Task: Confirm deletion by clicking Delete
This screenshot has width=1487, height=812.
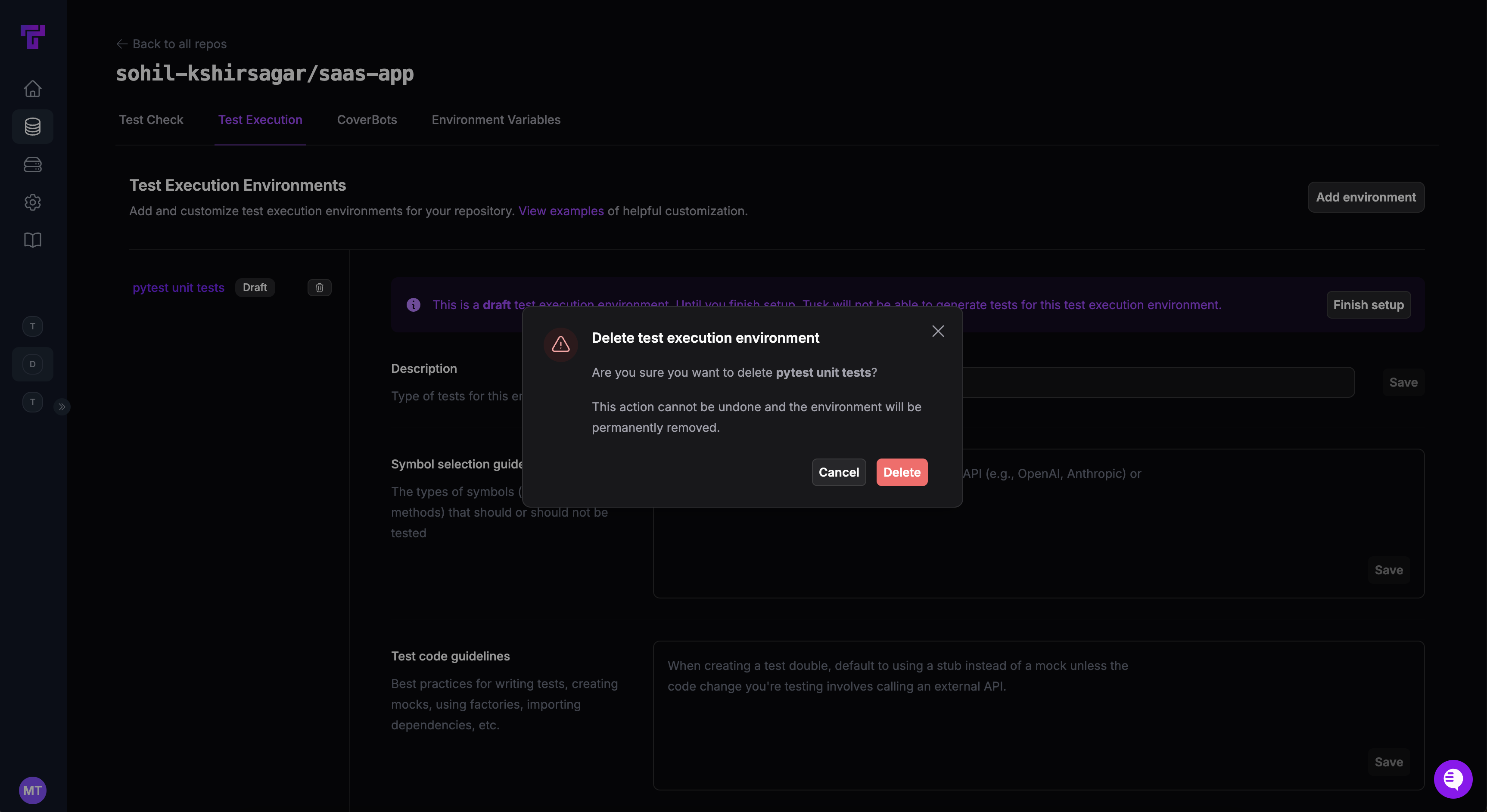Action: click(902, 472)
